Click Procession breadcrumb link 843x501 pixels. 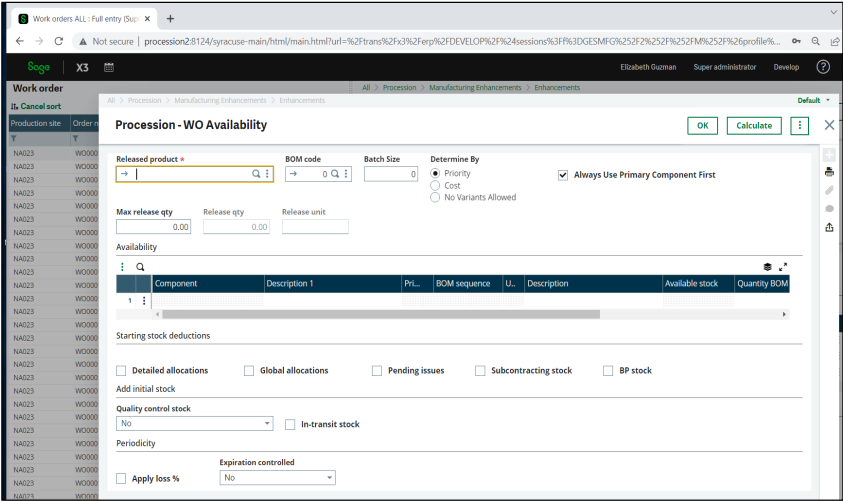[399, 88]
